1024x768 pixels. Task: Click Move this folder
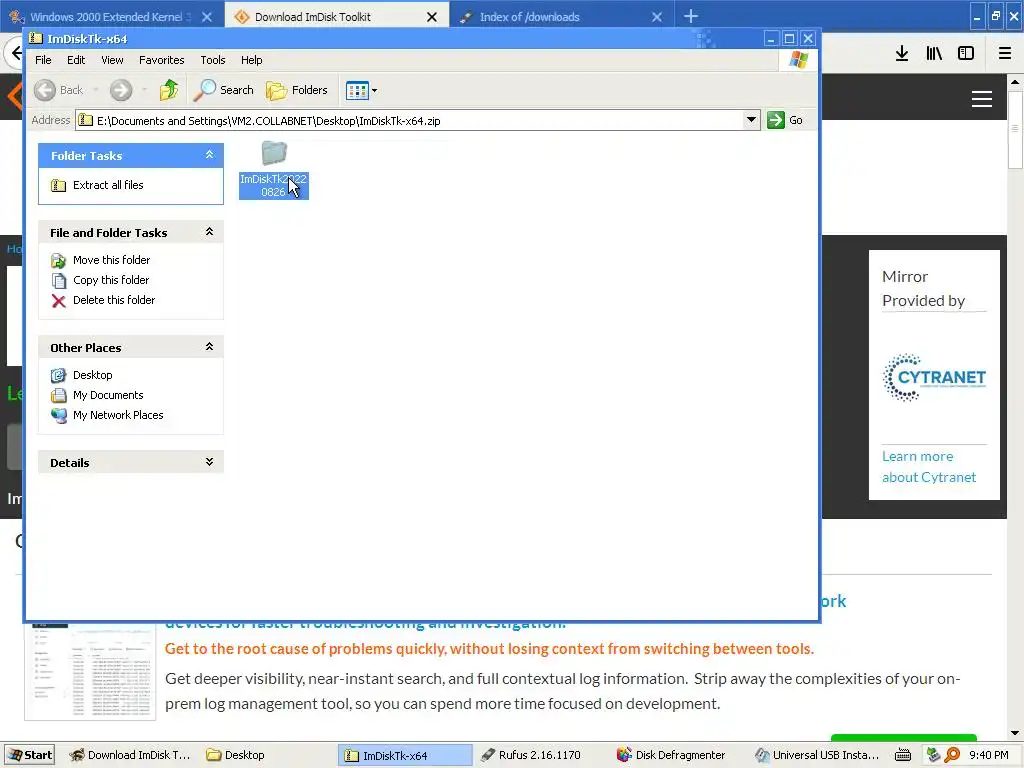pyautogui.click(x=112, y=260)
